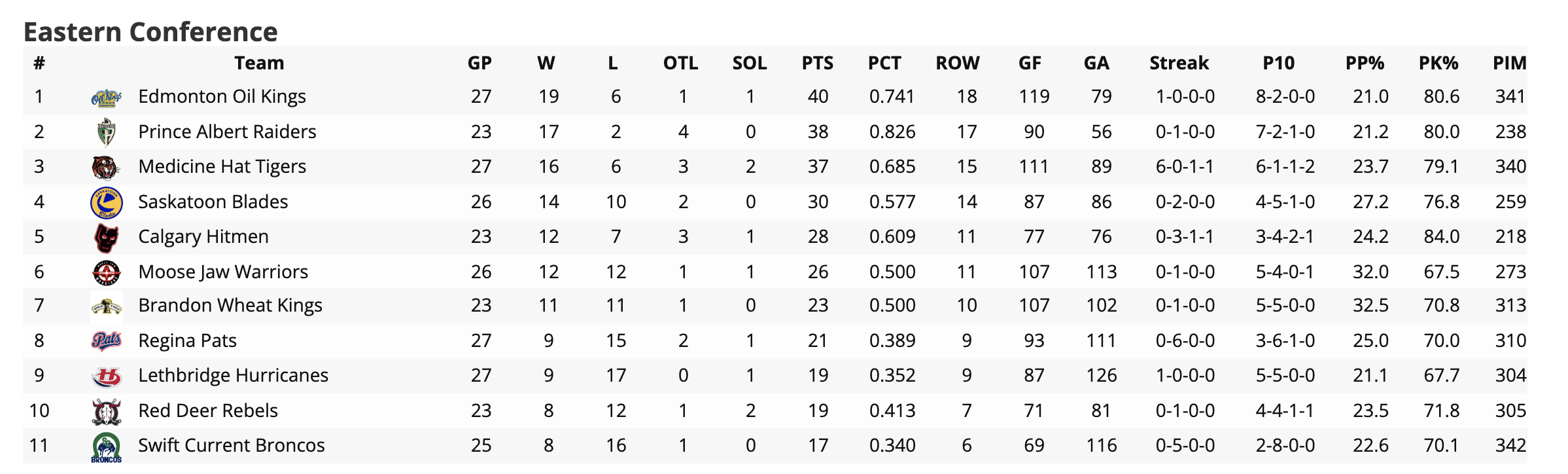
Task: Click the Prince Albert Raiders logo
Action: click(106, 133)
